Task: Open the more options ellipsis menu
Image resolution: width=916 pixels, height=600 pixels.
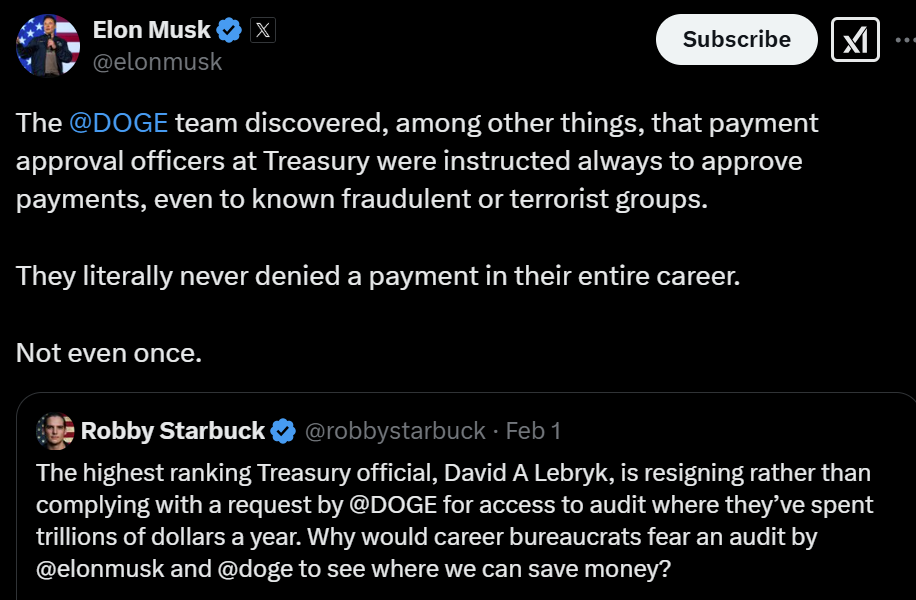Action: coord(903,40)
